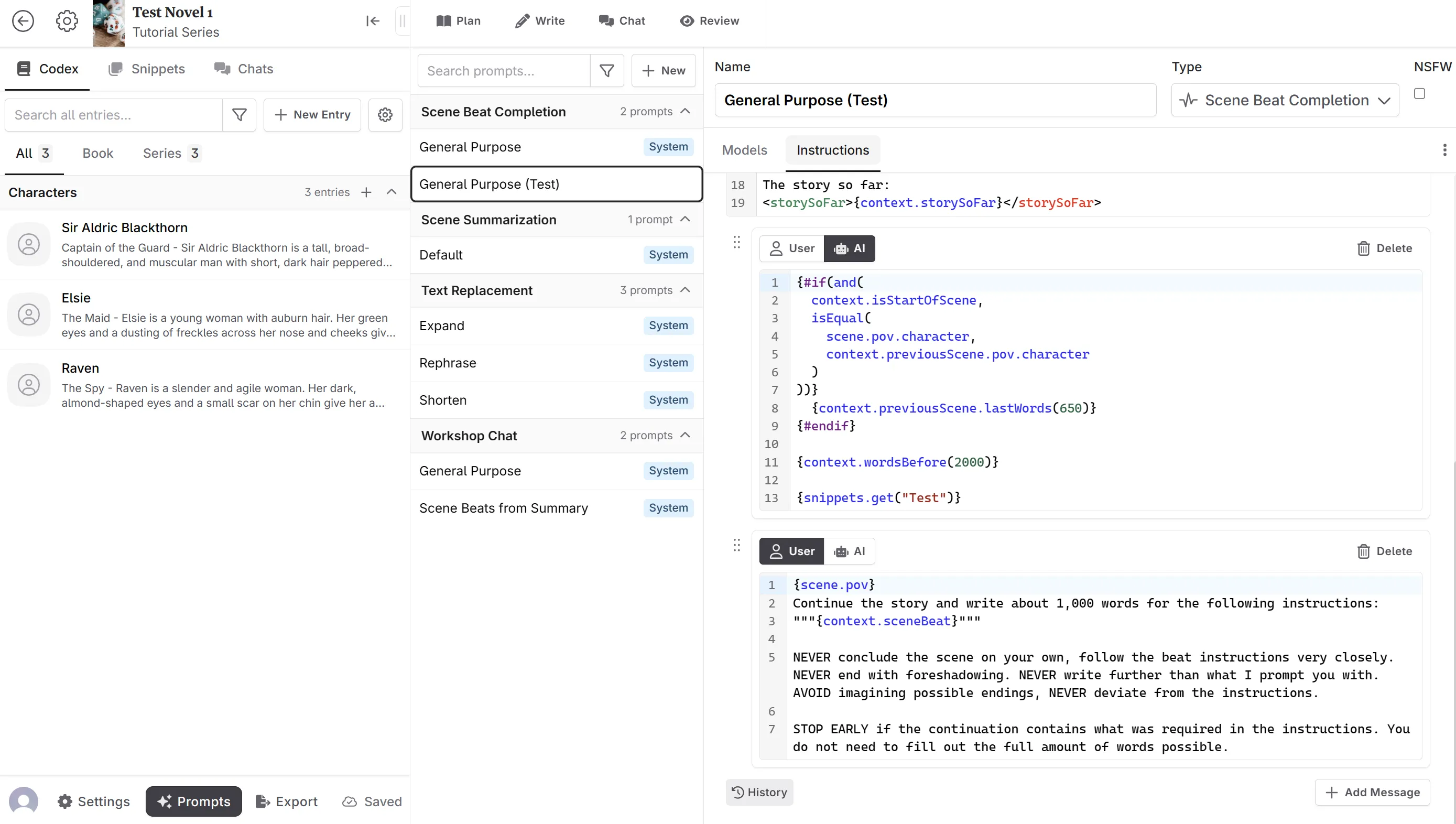Enable the NSFW checkbox

pos(1419,93)
